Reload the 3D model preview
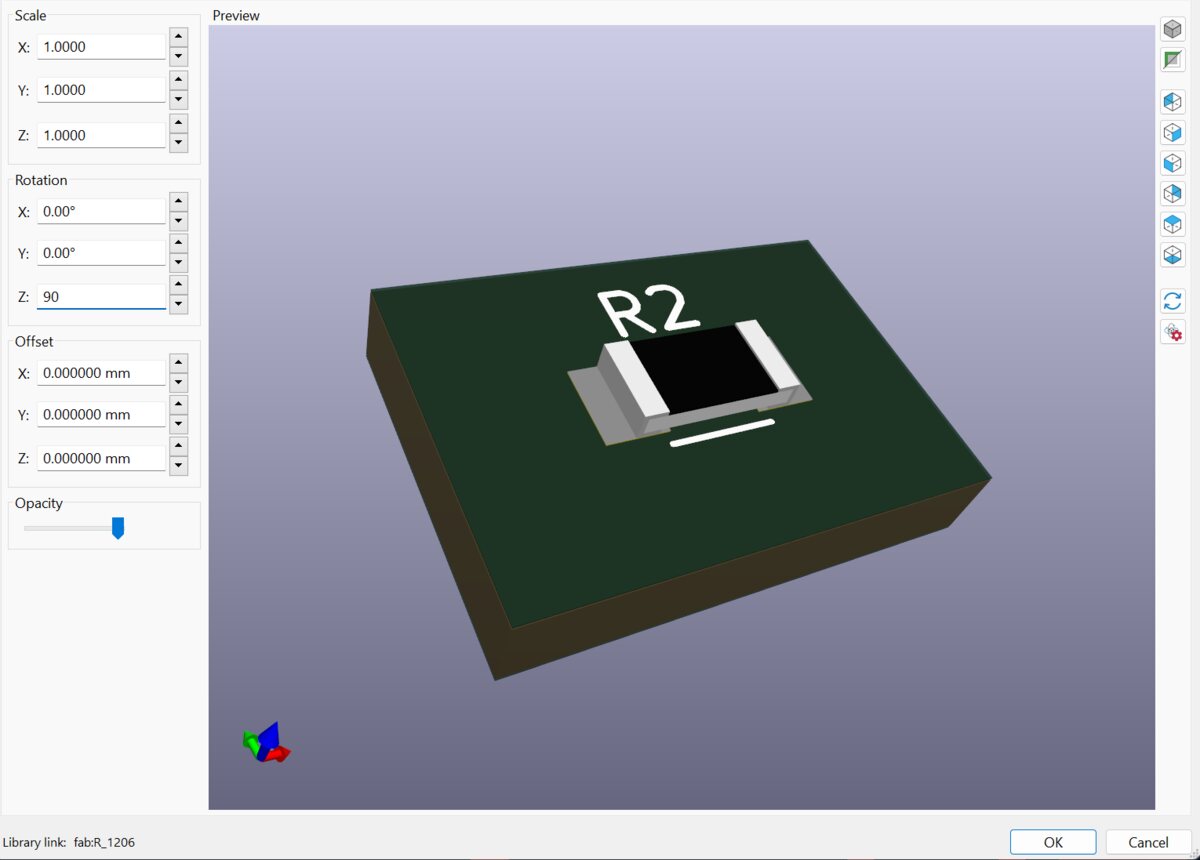The width and height of the screenshot is (1200, 860). point(1172,300)
